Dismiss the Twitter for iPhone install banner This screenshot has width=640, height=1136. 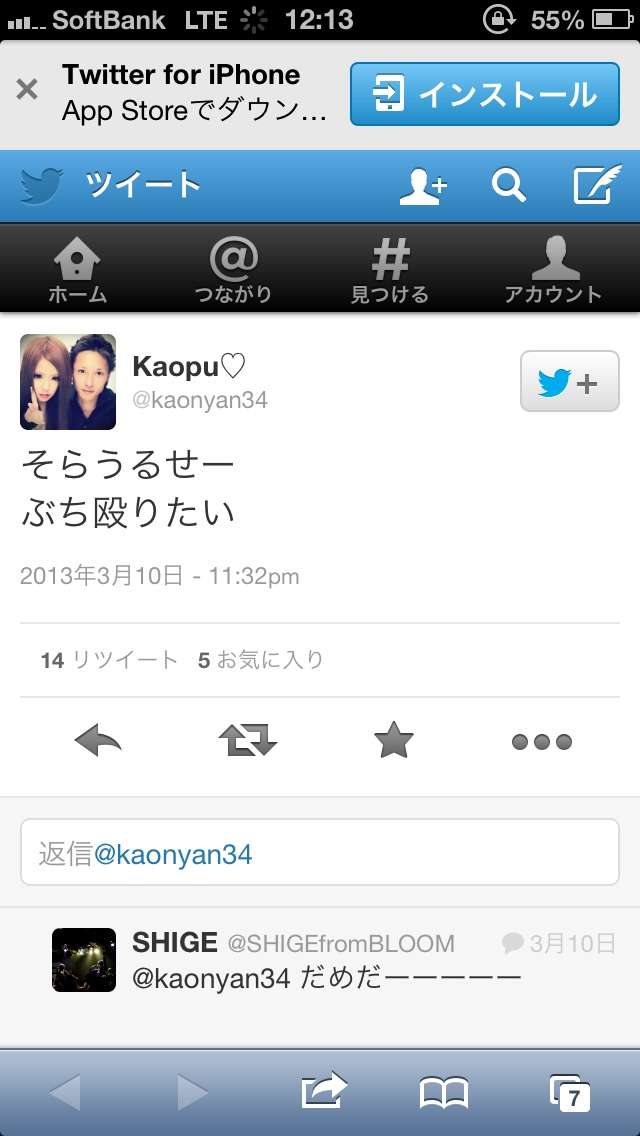[27, 91]
